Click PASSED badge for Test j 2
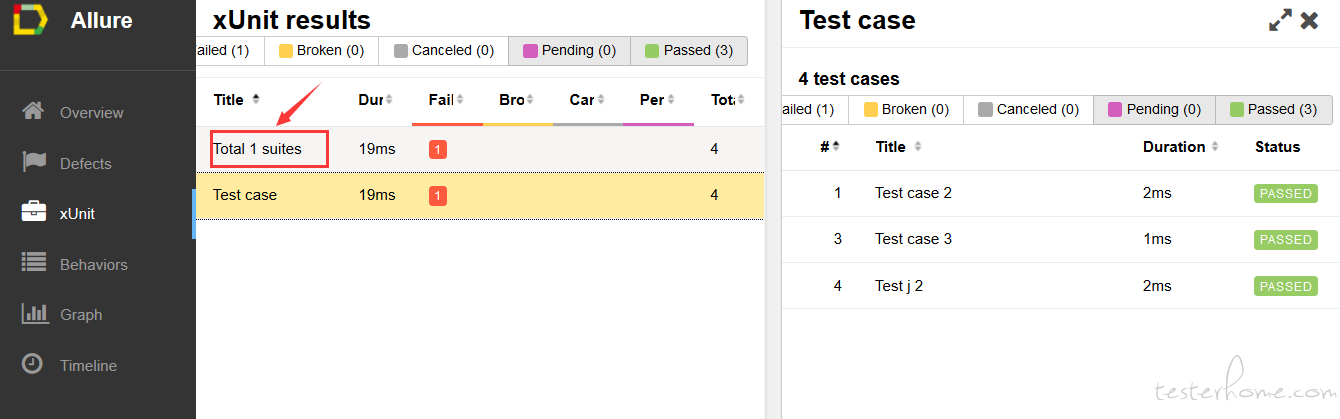This screenshot has width=1340, height=419. coord(1285,286)
